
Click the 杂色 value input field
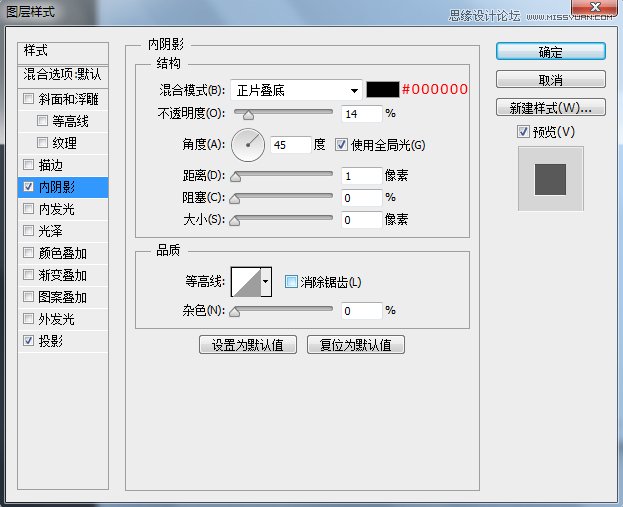[x=362, y=311]
